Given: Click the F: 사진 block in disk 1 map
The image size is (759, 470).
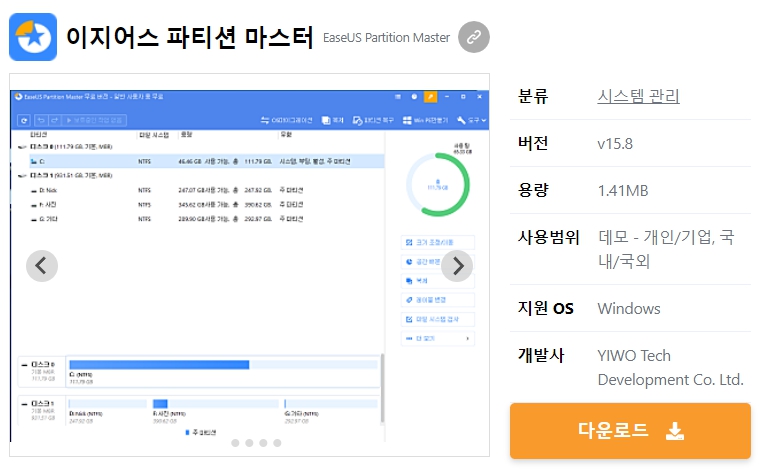Looking at the screenshot, I should point(215,410).
